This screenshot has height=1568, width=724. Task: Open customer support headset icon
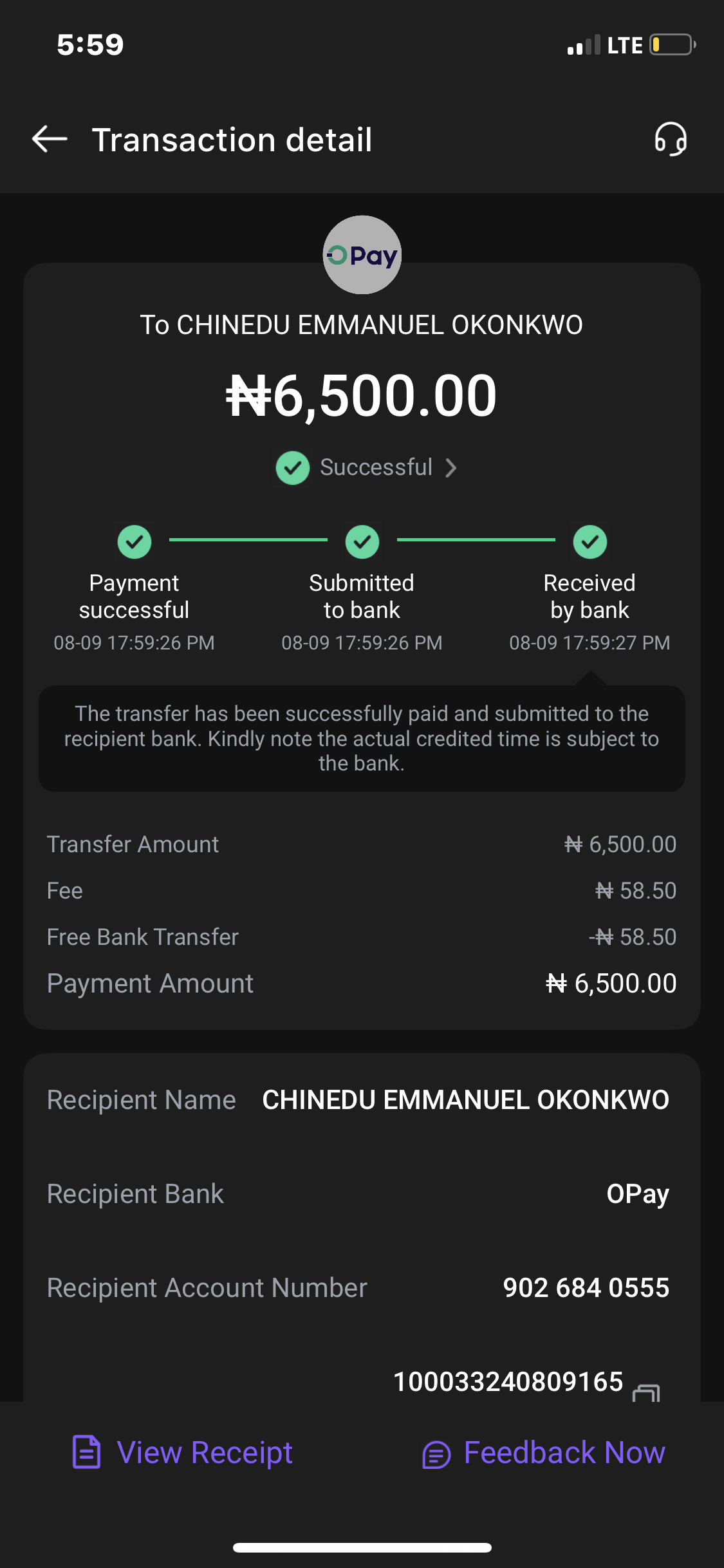[x=671, y=139]
